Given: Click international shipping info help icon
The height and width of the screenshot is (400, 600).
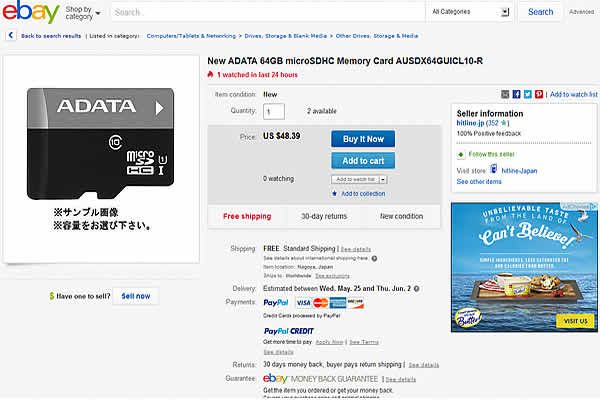Looking at the screenshot, I should point(374,258).
